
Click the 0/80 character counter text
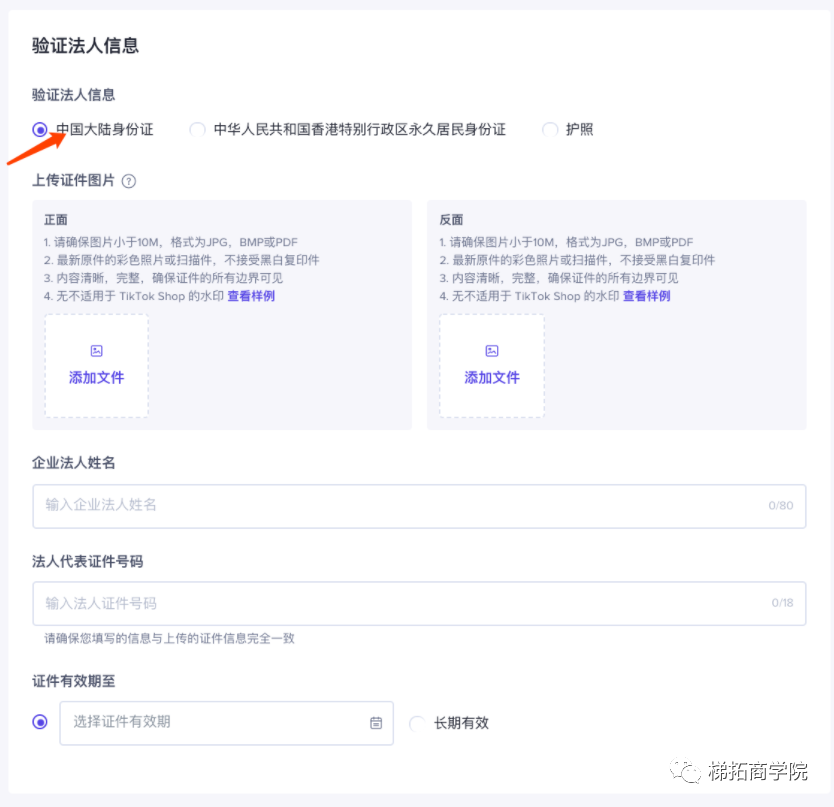pyautogui.click(x=780, y=505)
